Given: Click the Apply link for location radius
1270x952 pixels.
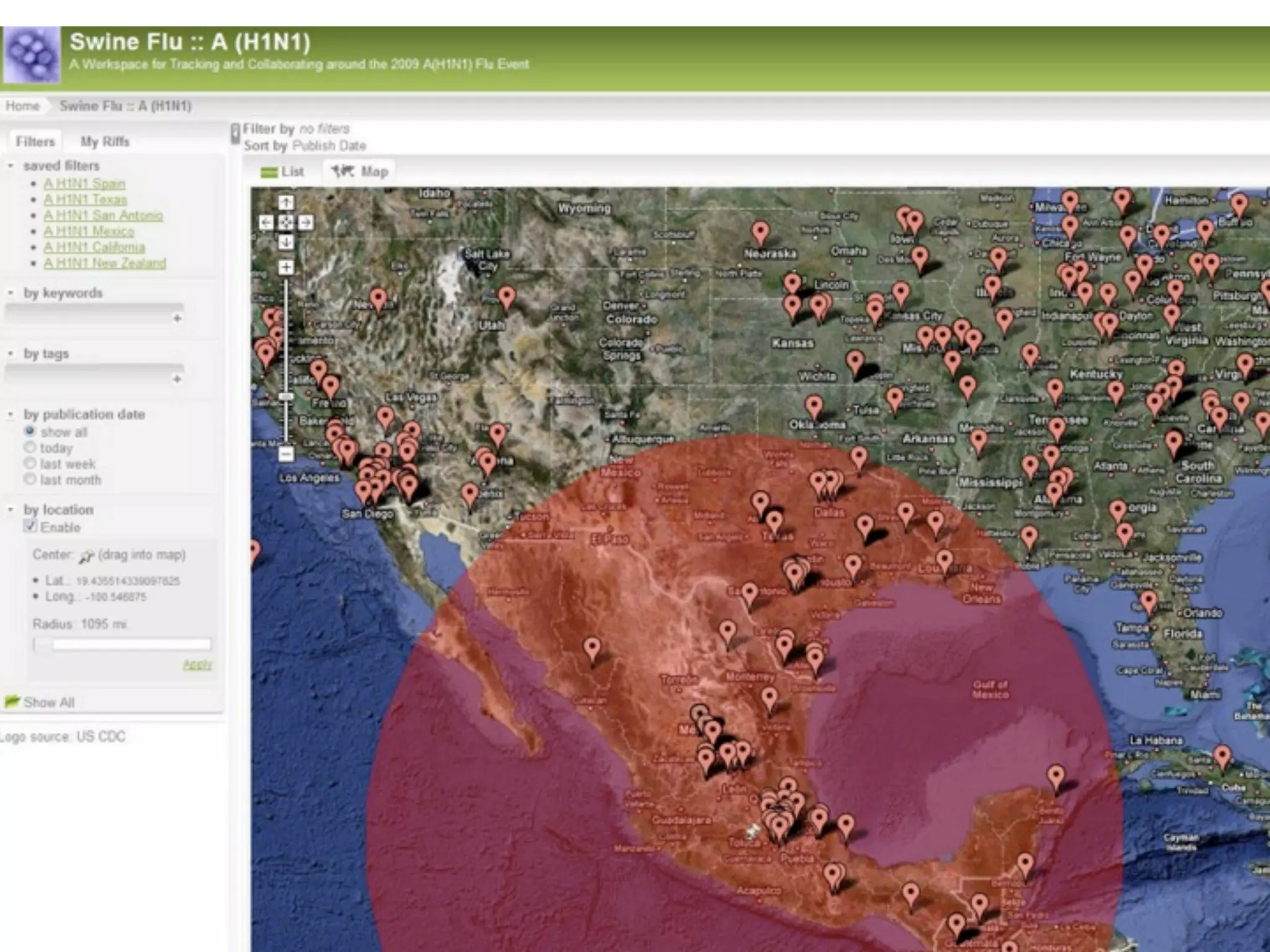Looking at the screenshot, I should coord(197,664).
